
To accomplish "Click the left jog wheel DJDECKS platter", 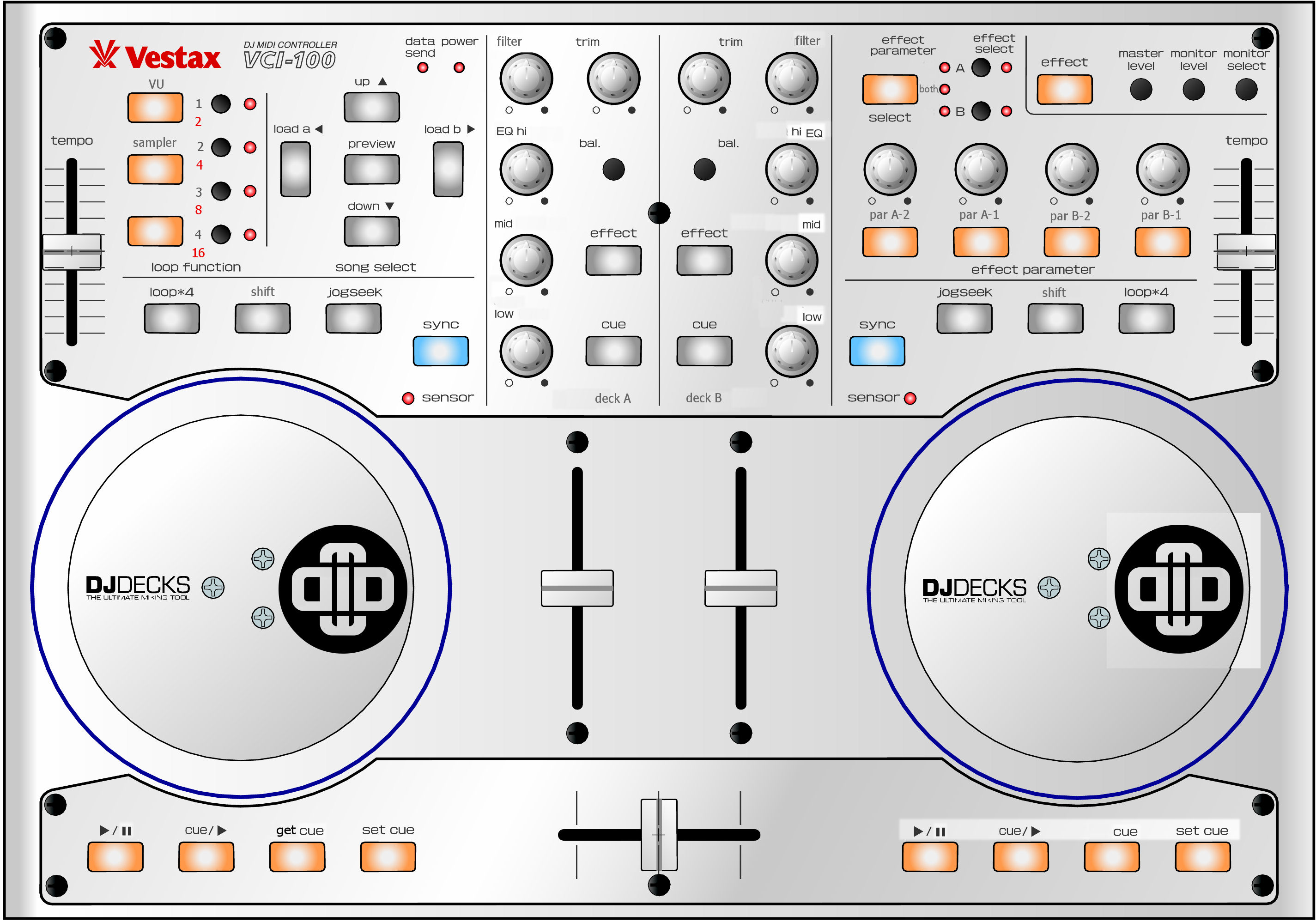I will [241, 588].
